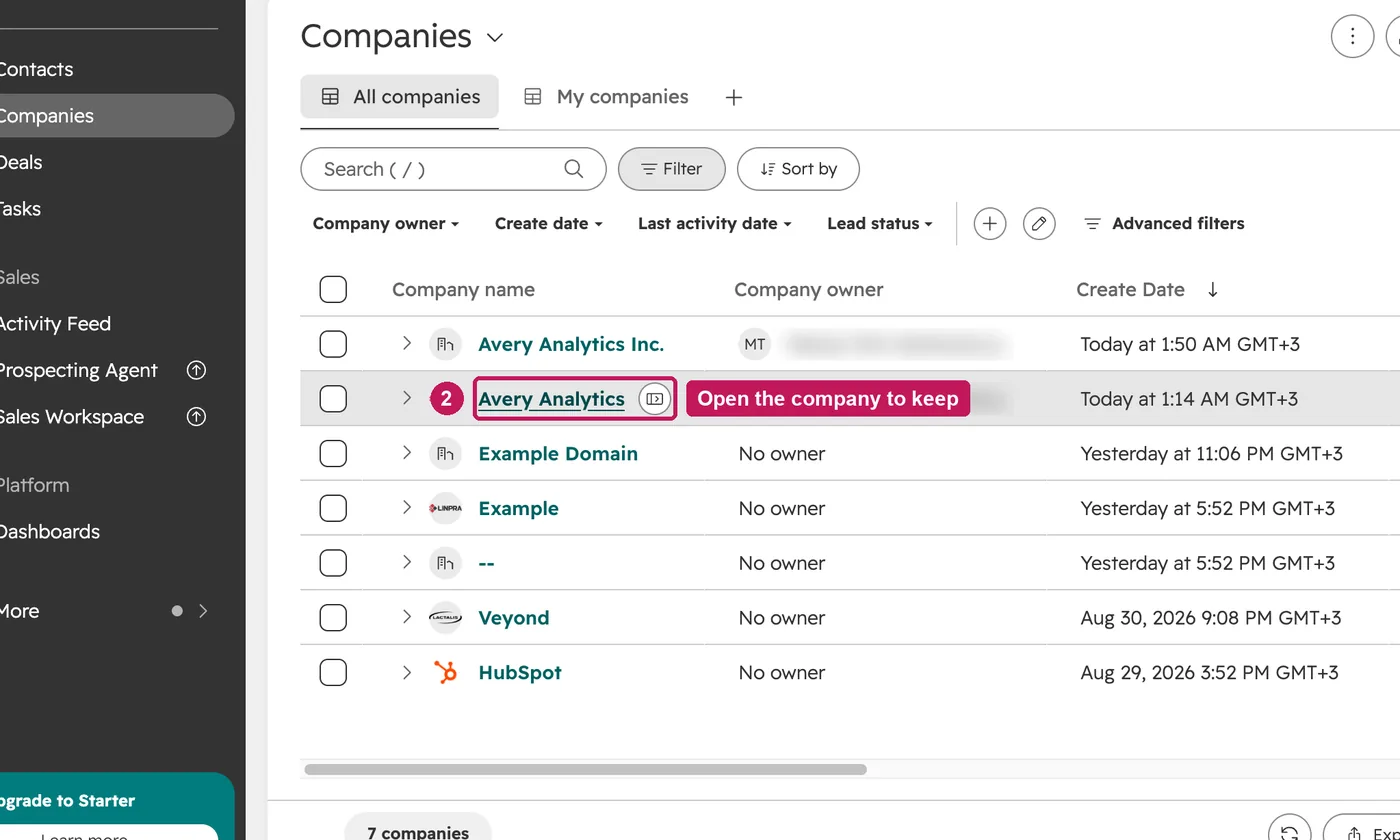Expand the HubSpot row chevron

[x=407, y=673]
